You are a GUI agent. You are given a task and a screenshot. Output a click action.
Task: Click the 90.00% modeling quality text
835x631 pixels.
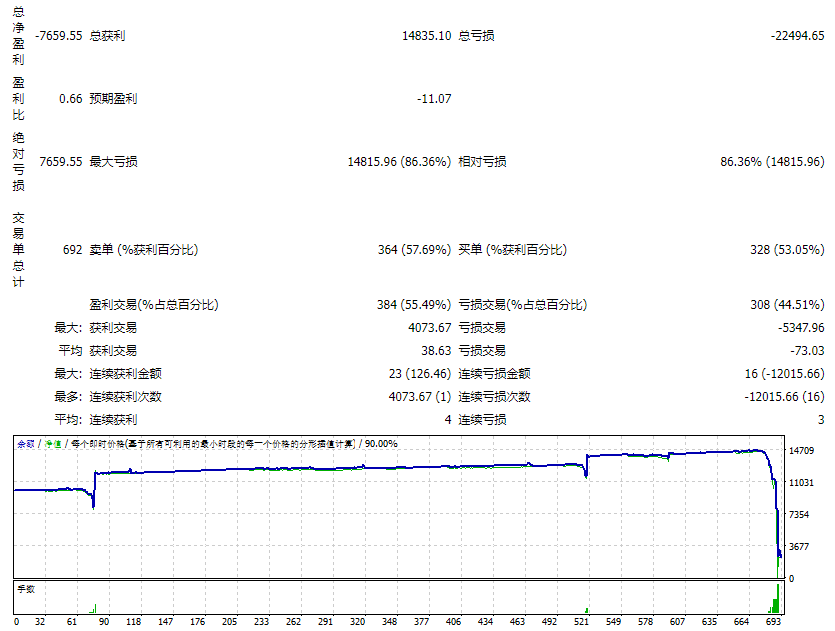381,443
